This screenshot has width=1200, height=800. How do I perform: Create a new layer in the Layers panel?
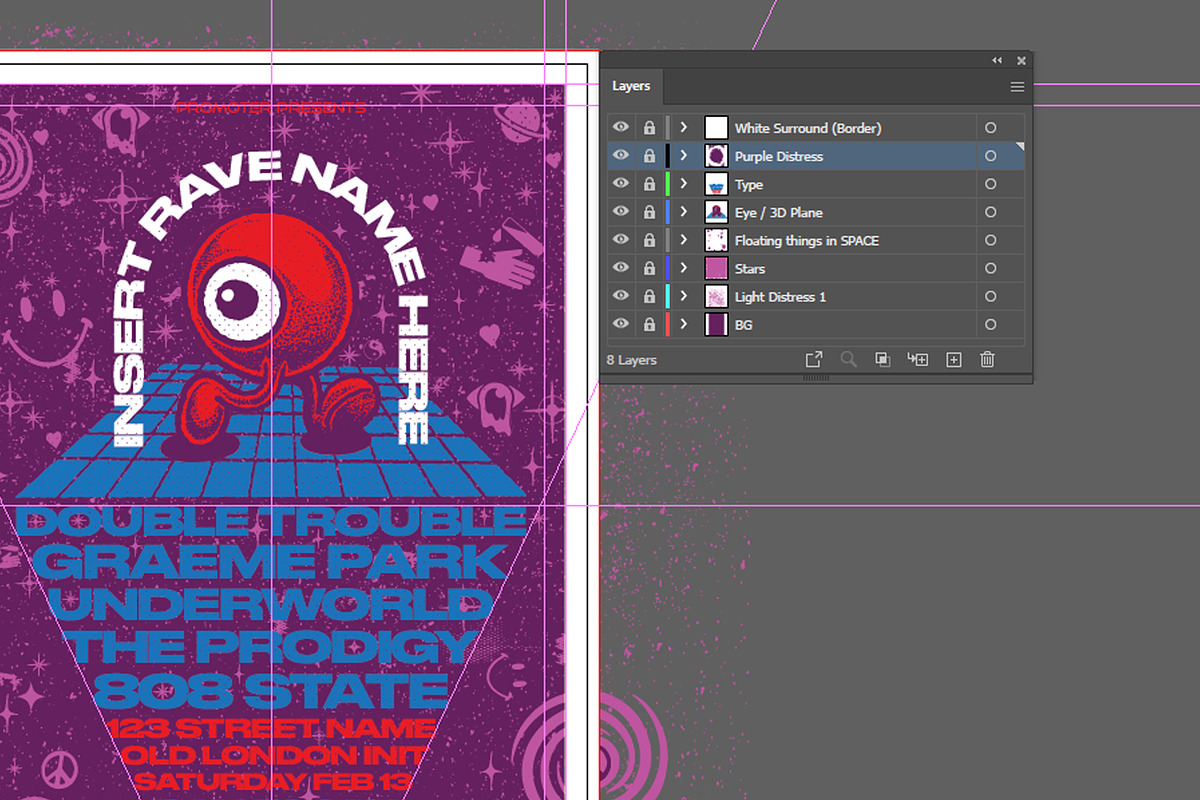[x=952, y=359]
